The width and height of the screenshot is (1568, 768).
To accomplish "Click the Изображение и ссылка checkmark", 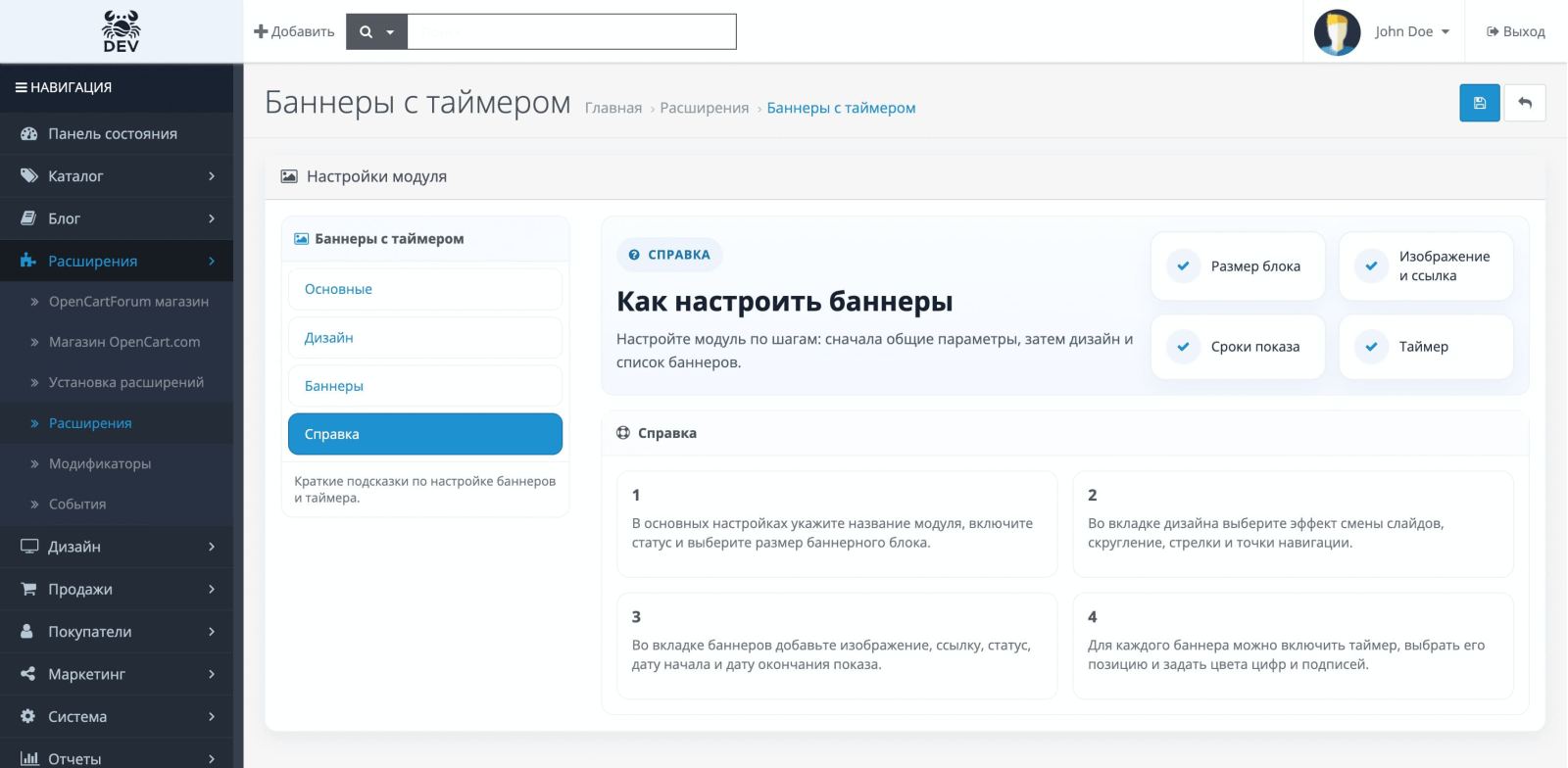I will click(x=1371, y=265).
